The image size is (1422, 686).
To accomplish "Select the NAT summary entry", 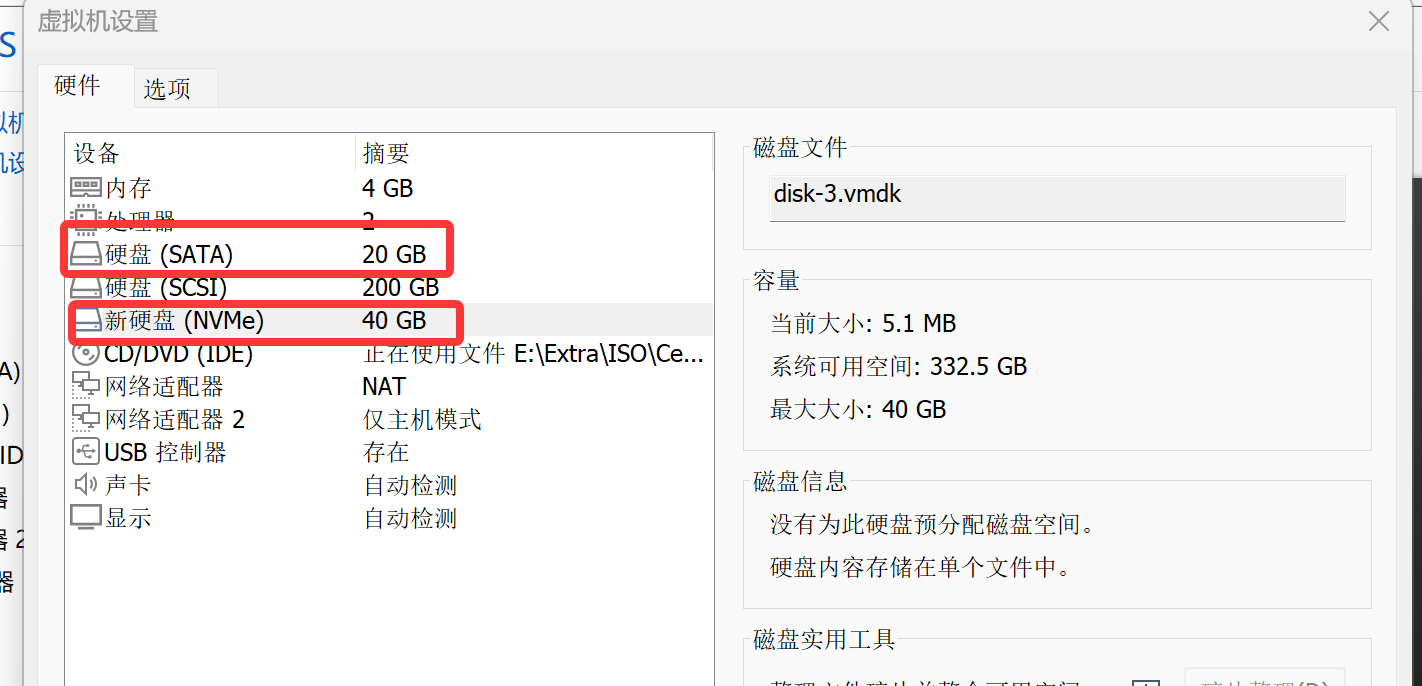I will [384, 386].
